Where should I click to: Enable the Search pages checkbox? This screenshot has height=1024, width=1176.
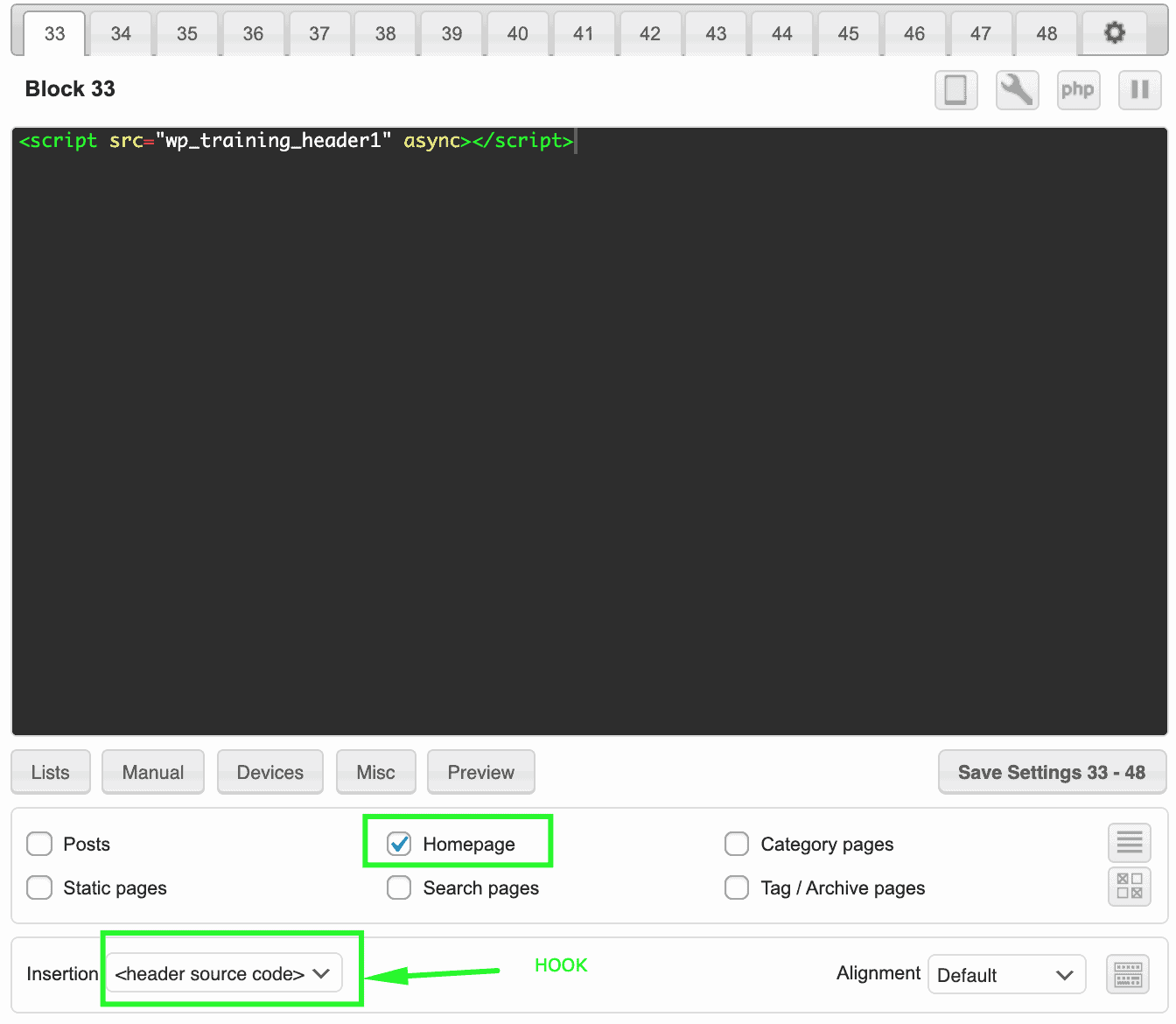point(399,887)
